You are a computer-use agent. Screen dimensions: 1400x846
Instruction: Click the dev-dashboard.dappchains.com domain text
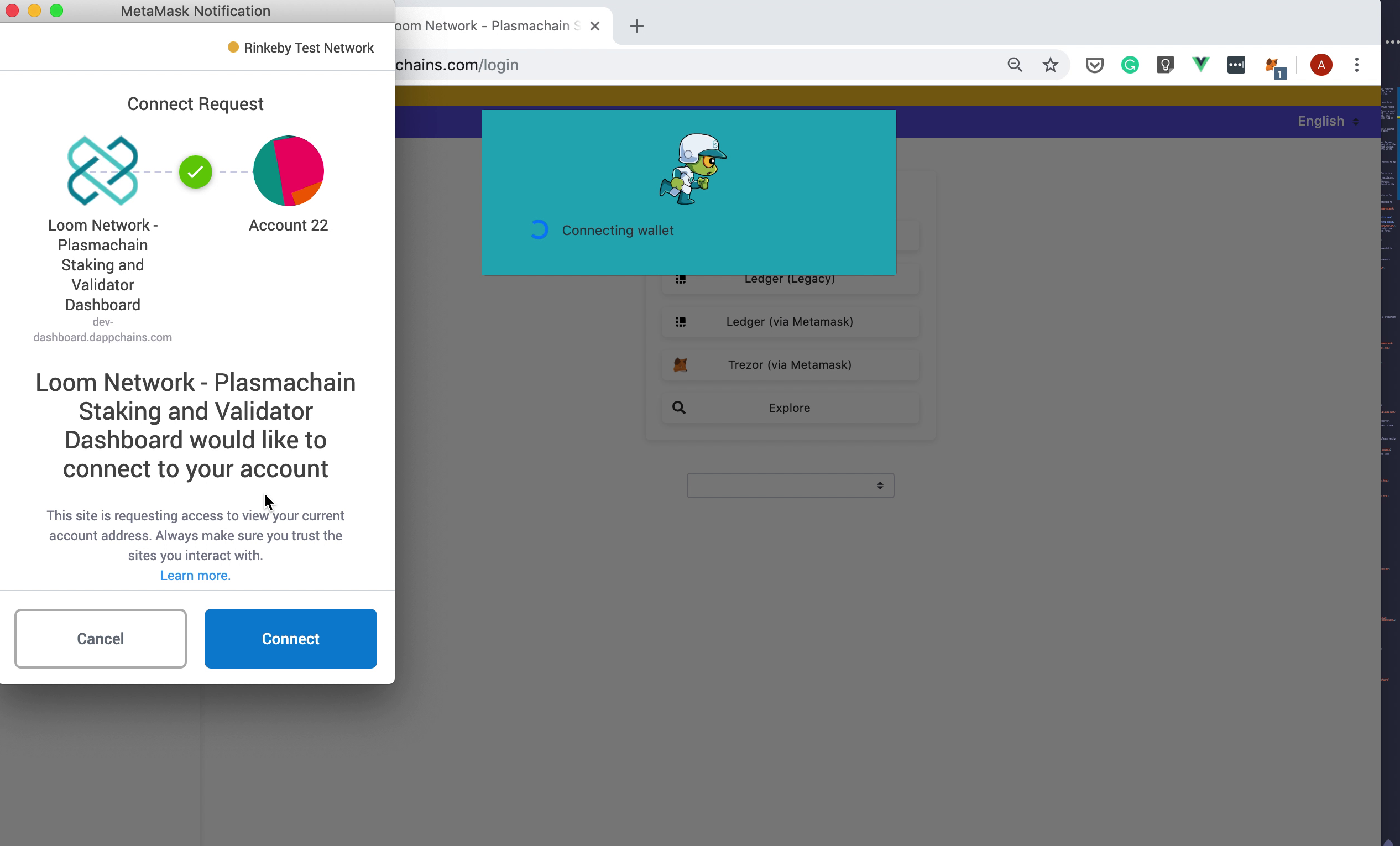point(103,330)
